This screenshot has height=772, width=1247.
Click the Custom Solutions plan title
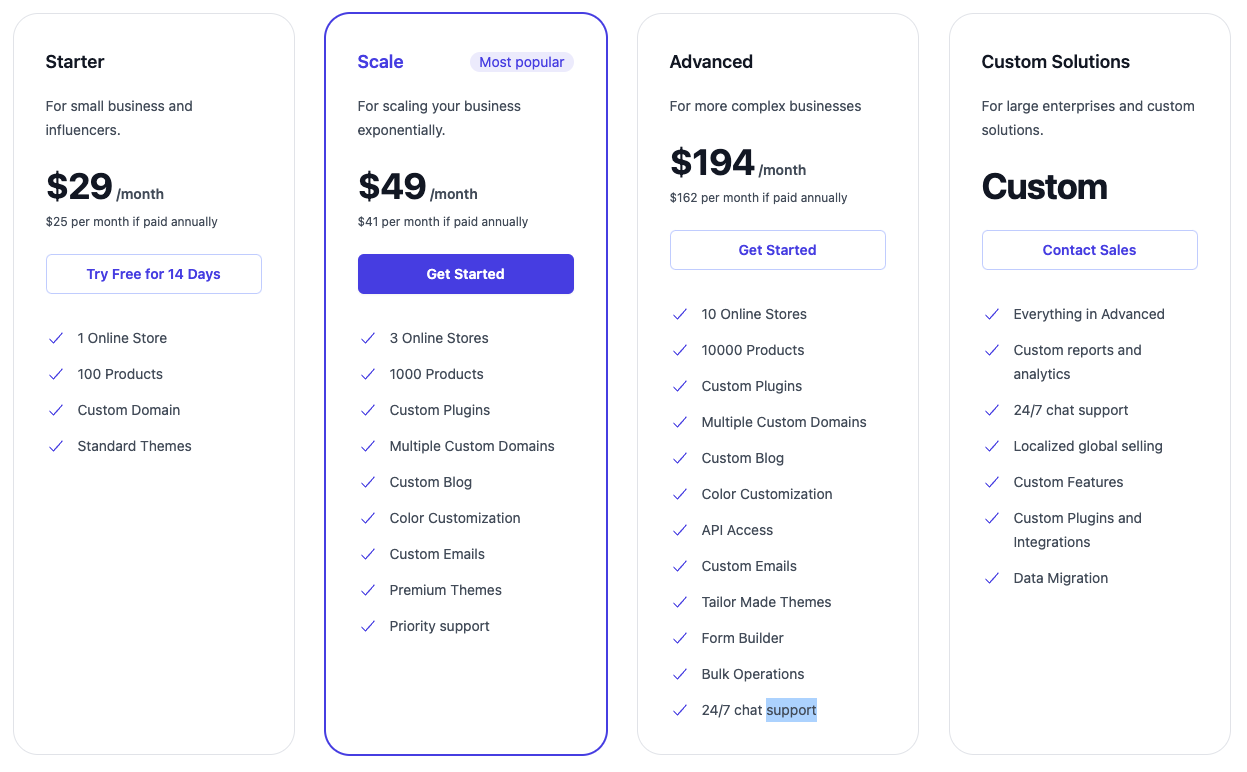pos(1055,62)
